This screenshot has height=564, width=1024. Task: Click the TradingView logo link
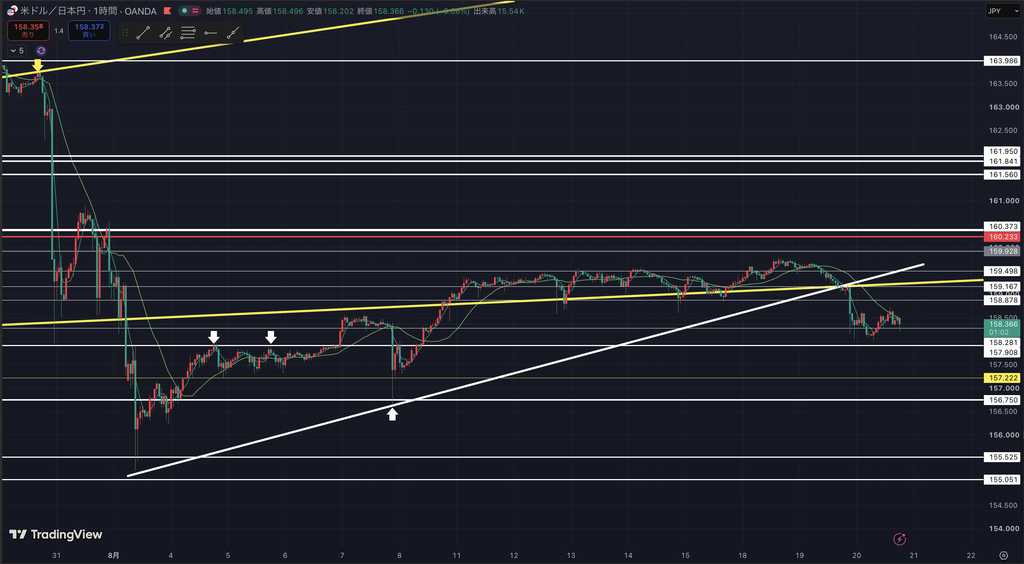point(56,535)
